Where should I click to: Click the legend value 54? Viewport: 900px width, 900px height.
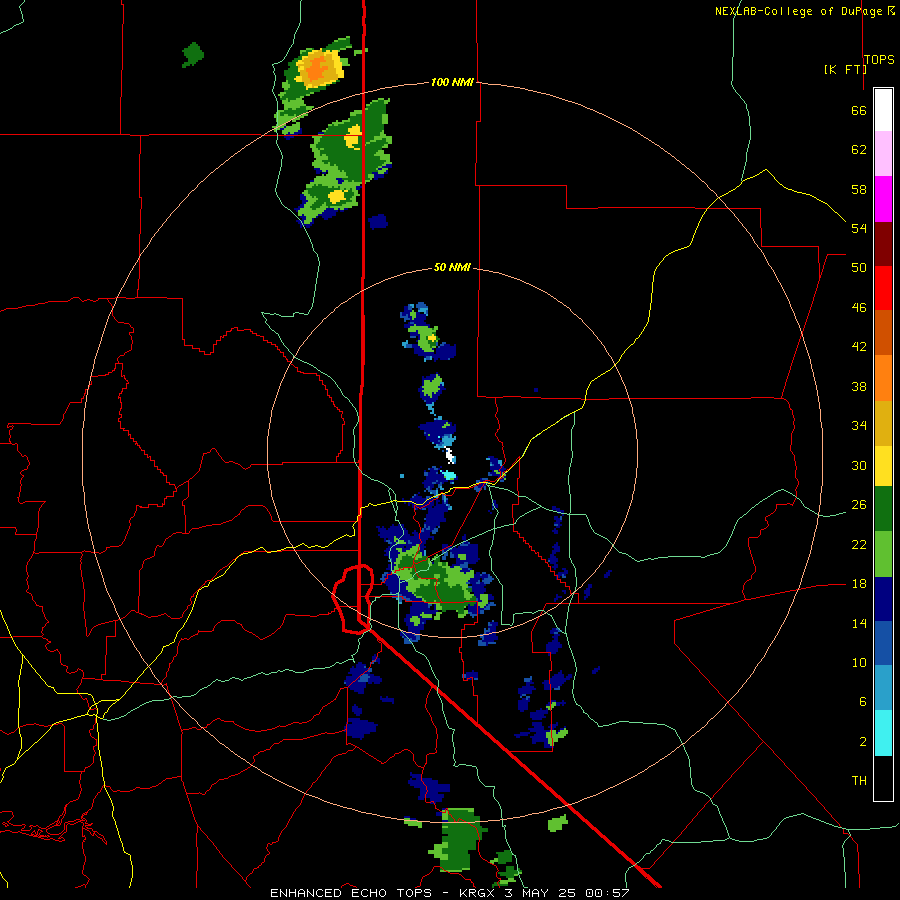click(859, 228)
